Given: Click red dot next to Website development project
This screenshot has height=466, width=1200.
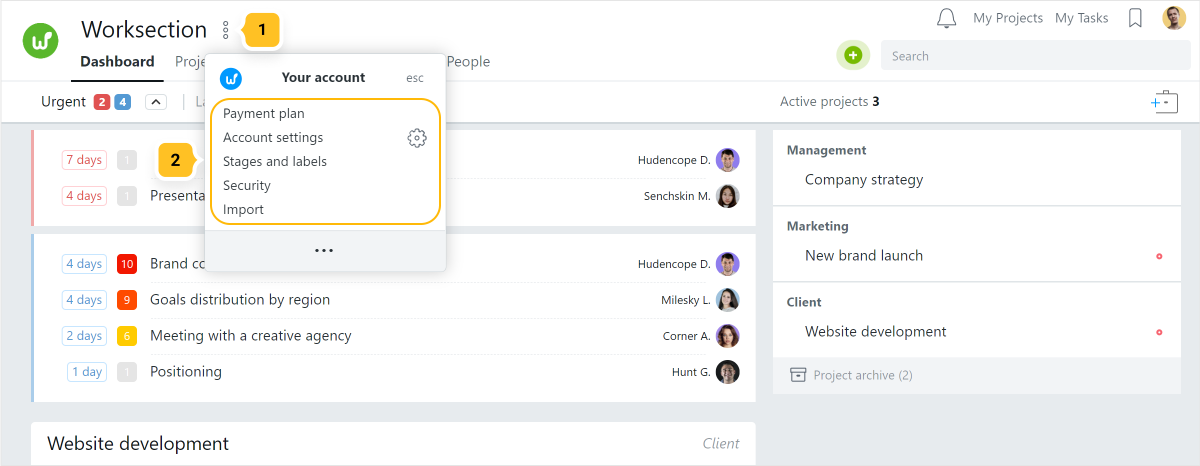Looking at the screenshot, I should 1159,332.
